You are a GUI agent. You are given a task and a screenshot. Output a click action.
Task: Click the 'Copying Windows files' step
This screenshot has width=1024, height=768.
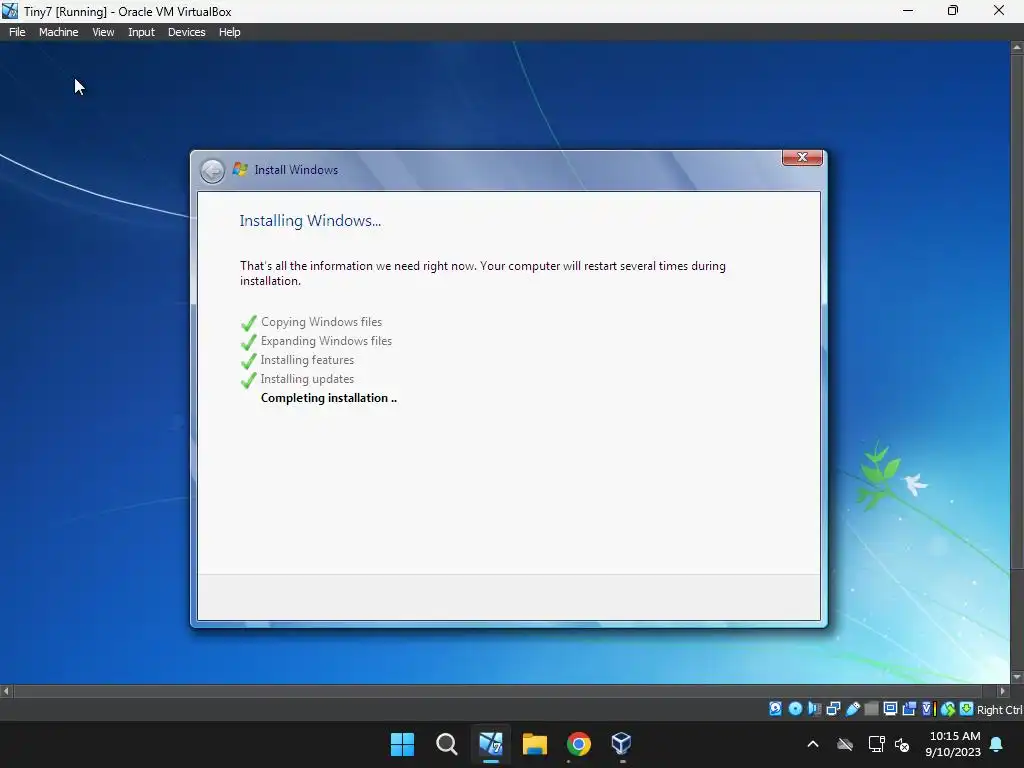(x=321, y=322)
